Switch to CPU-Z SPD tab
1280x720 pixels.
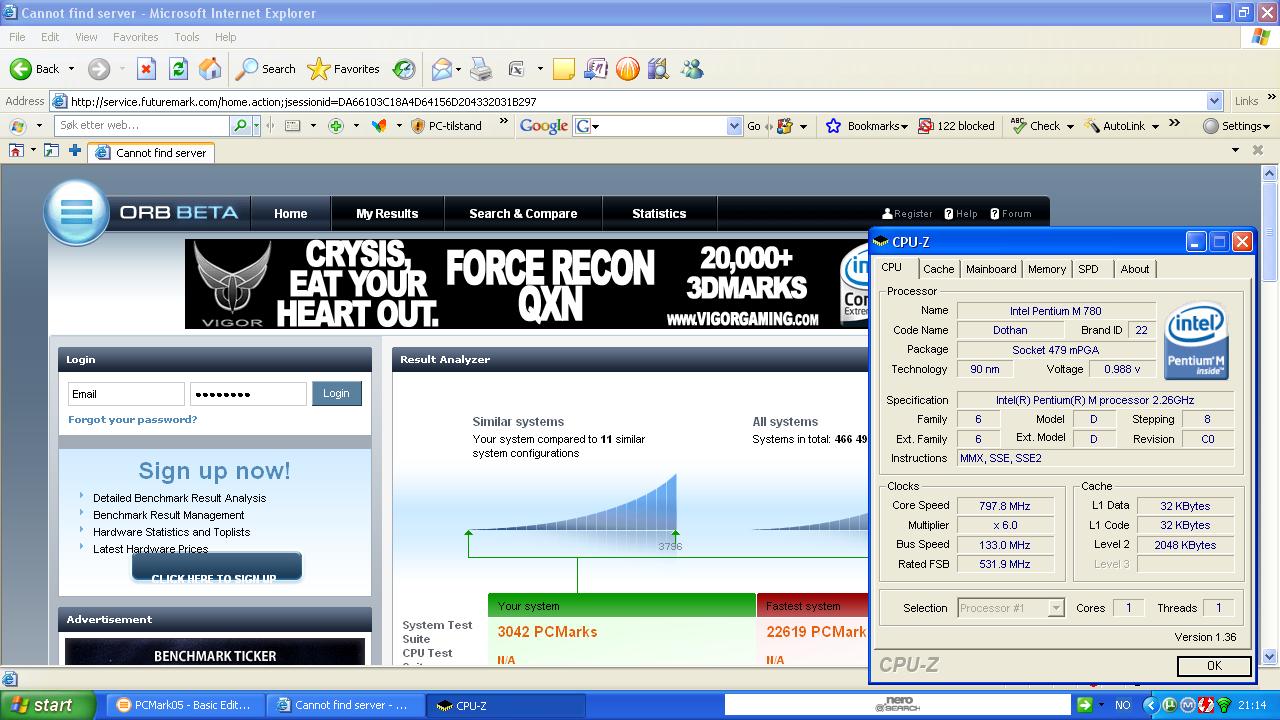coord(1088,269)
